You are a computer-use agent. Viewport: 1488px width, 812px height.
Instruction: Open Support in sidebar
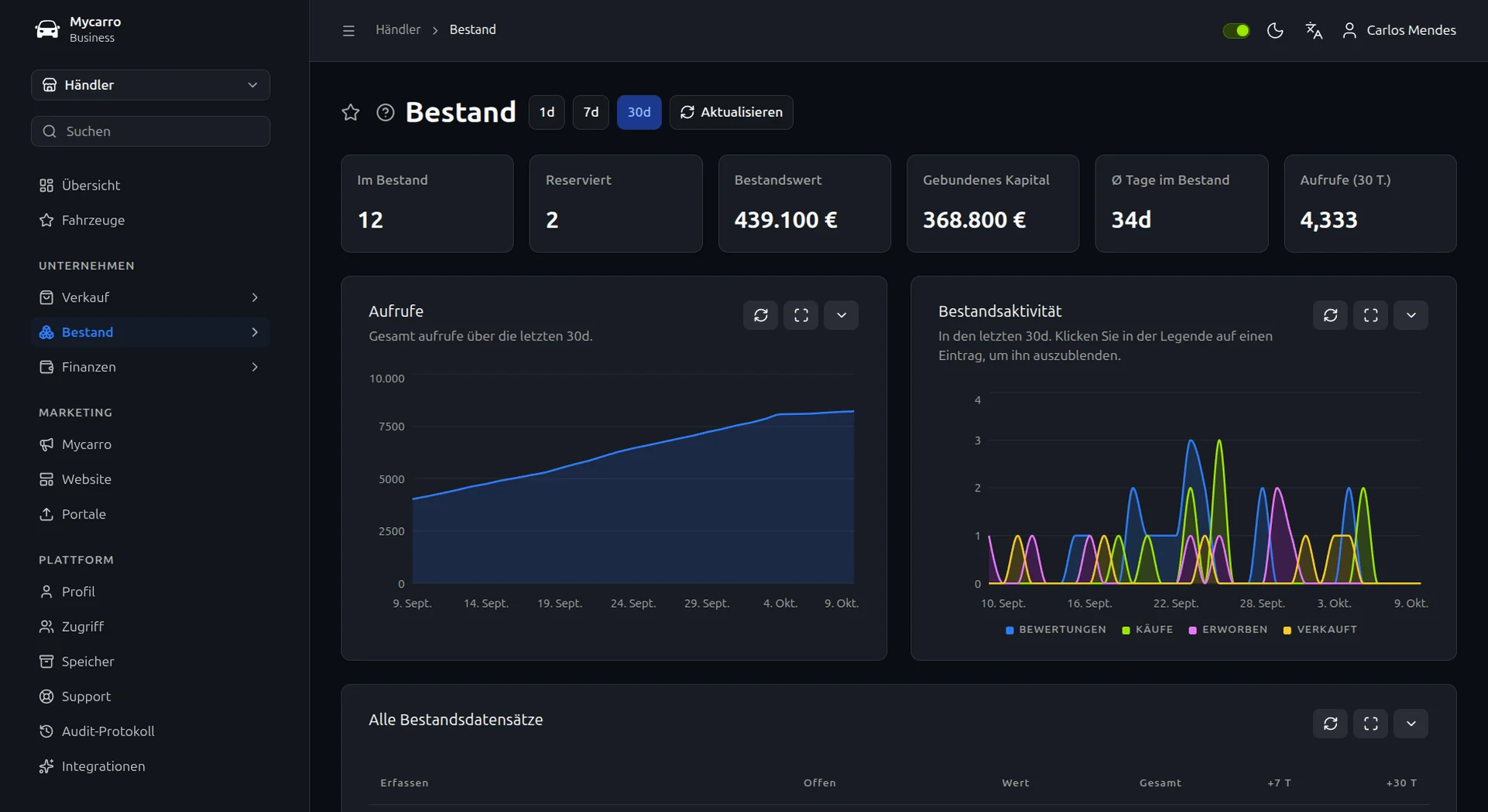coord(150,696)
